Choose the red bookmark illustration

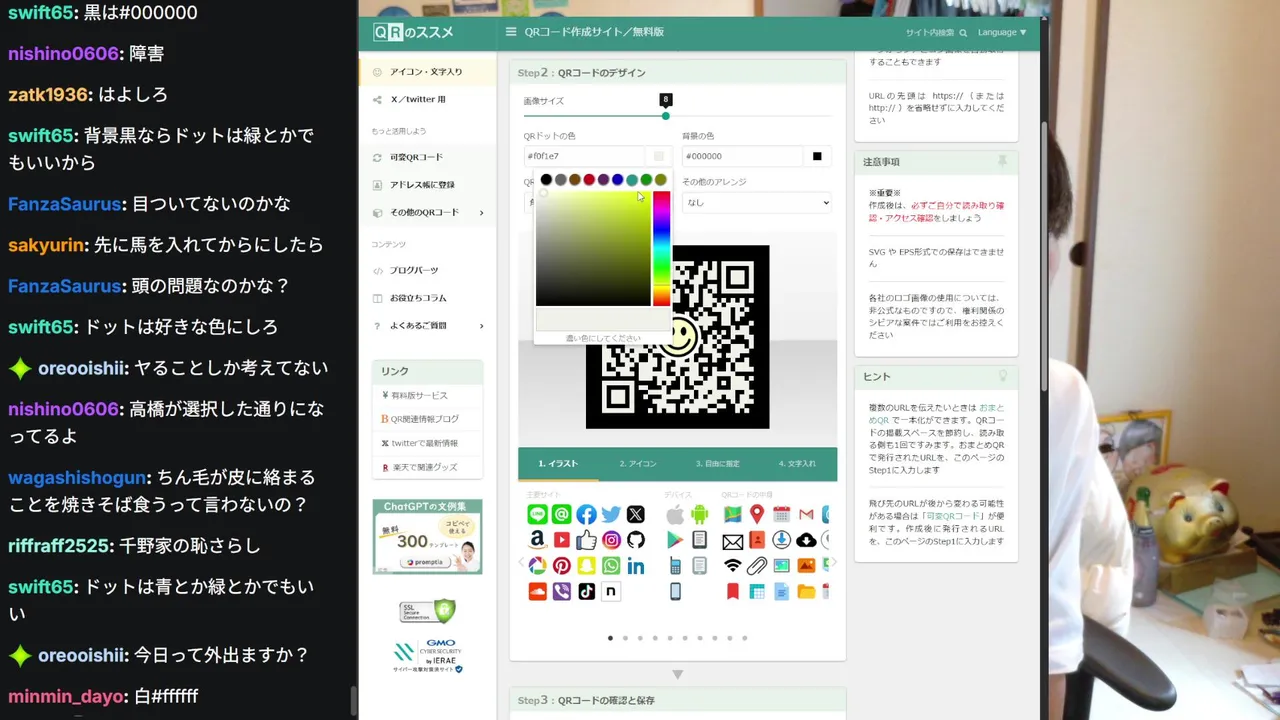[733, 591]
